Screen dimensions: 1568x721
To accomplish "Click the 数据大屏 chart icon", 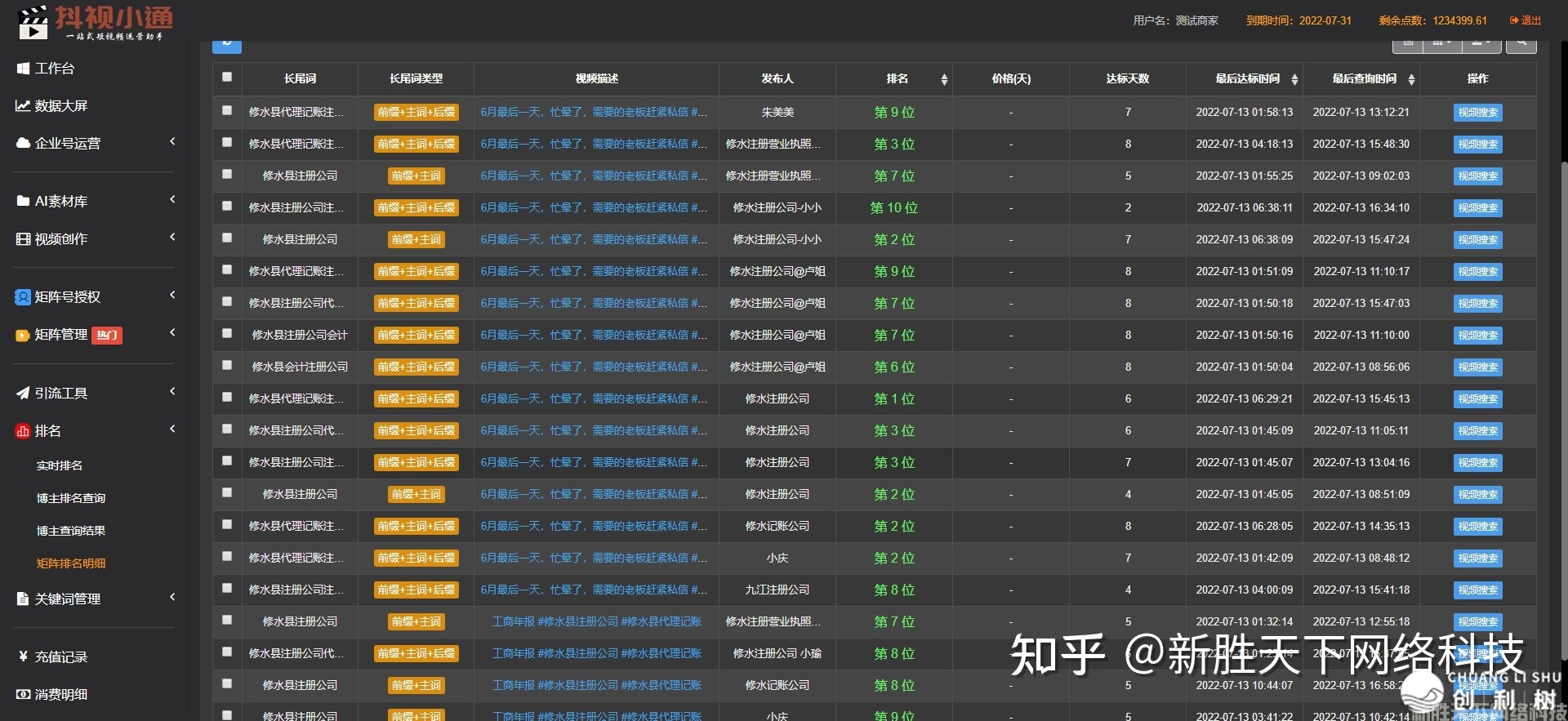I will pos(23,106).
